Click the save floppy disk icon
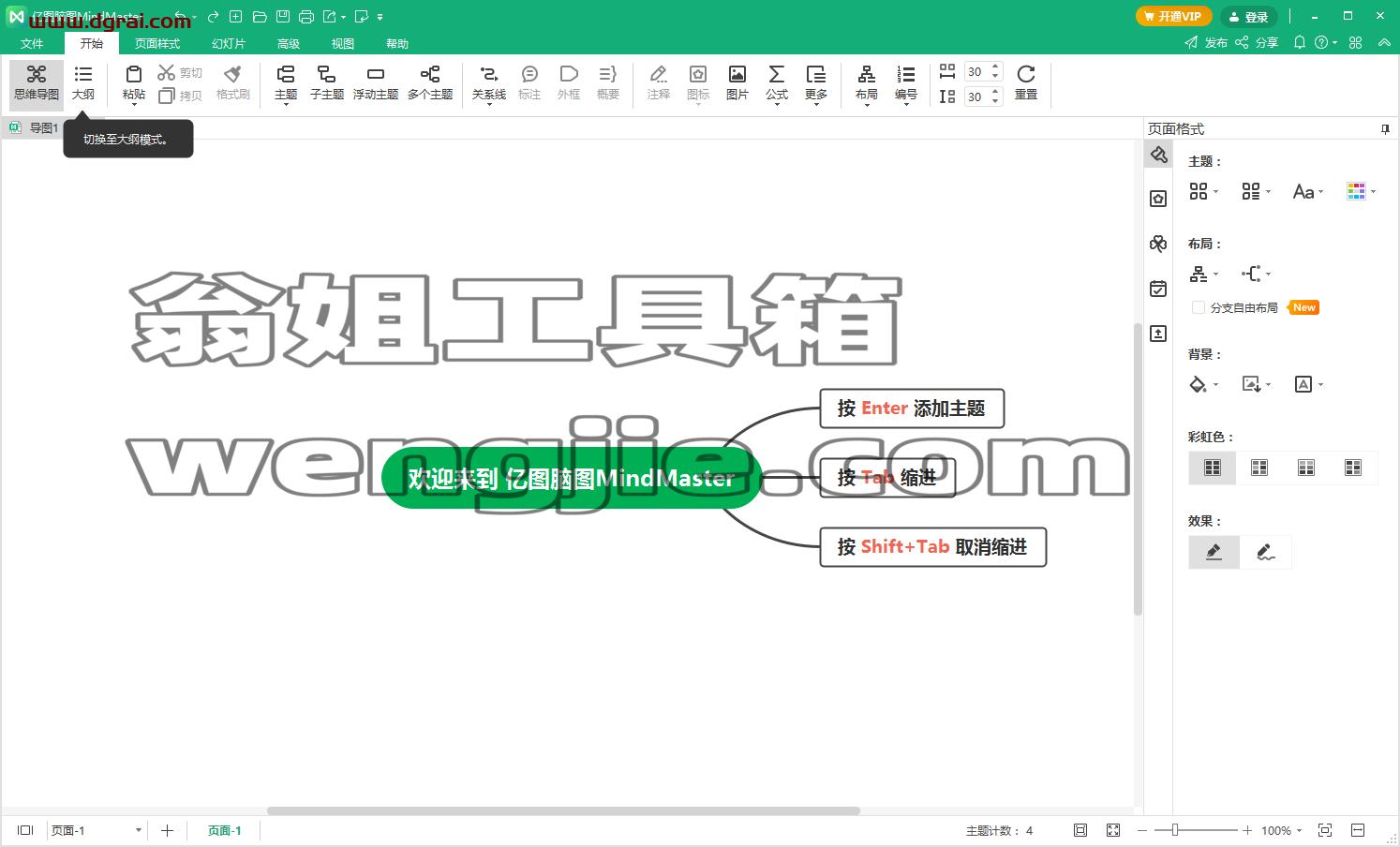The height and width of the screenshot is (847, 1400). [x=283, y=17]
